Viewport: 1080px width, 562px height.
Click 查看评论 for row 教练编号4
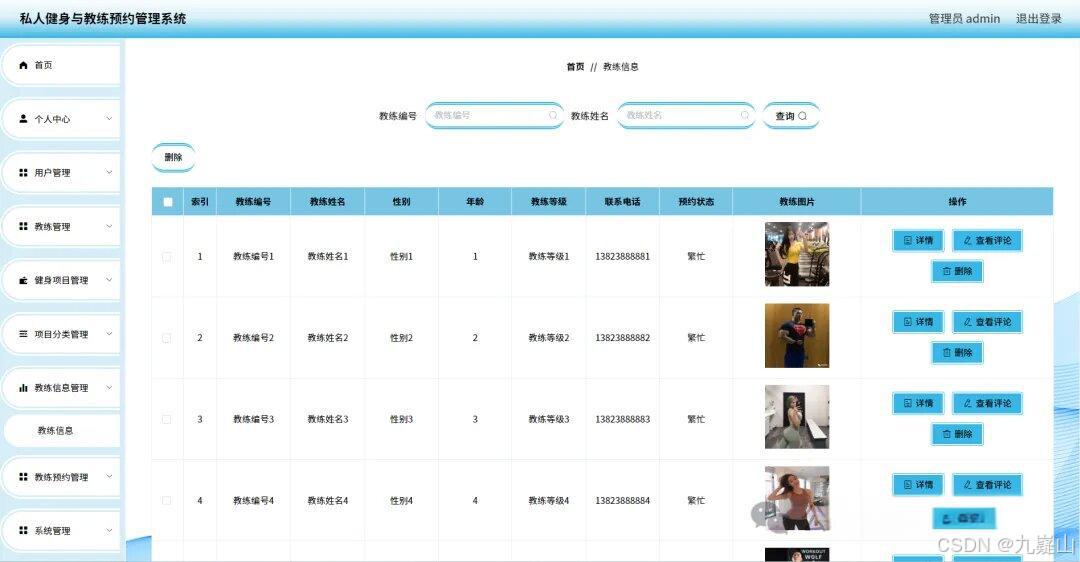click(987, 485)
